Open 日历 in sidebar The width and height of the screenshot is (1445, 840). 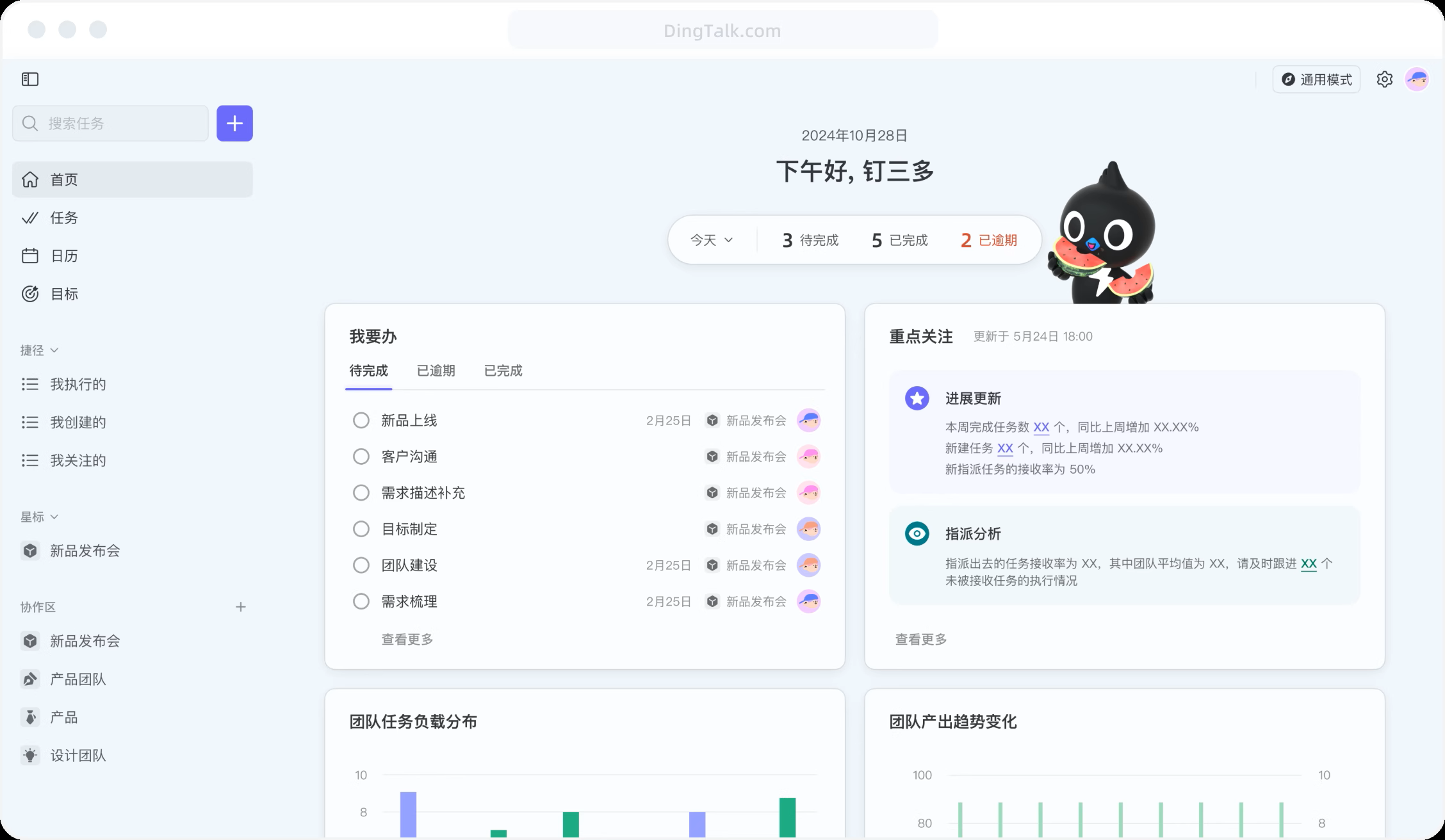pyautogui.click(x=133, y=255)
